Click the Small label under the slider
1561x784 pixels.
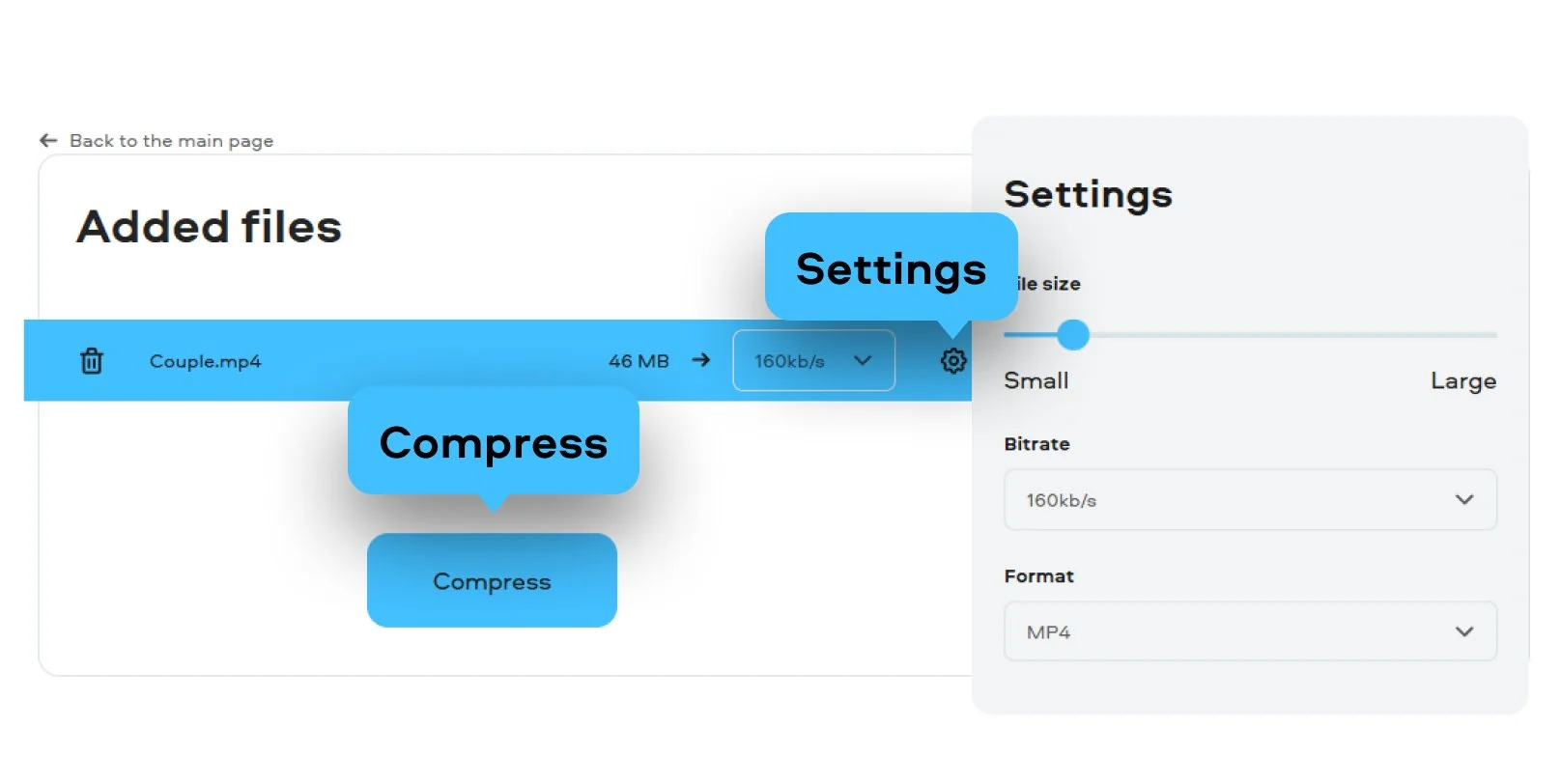(1036, 381)
